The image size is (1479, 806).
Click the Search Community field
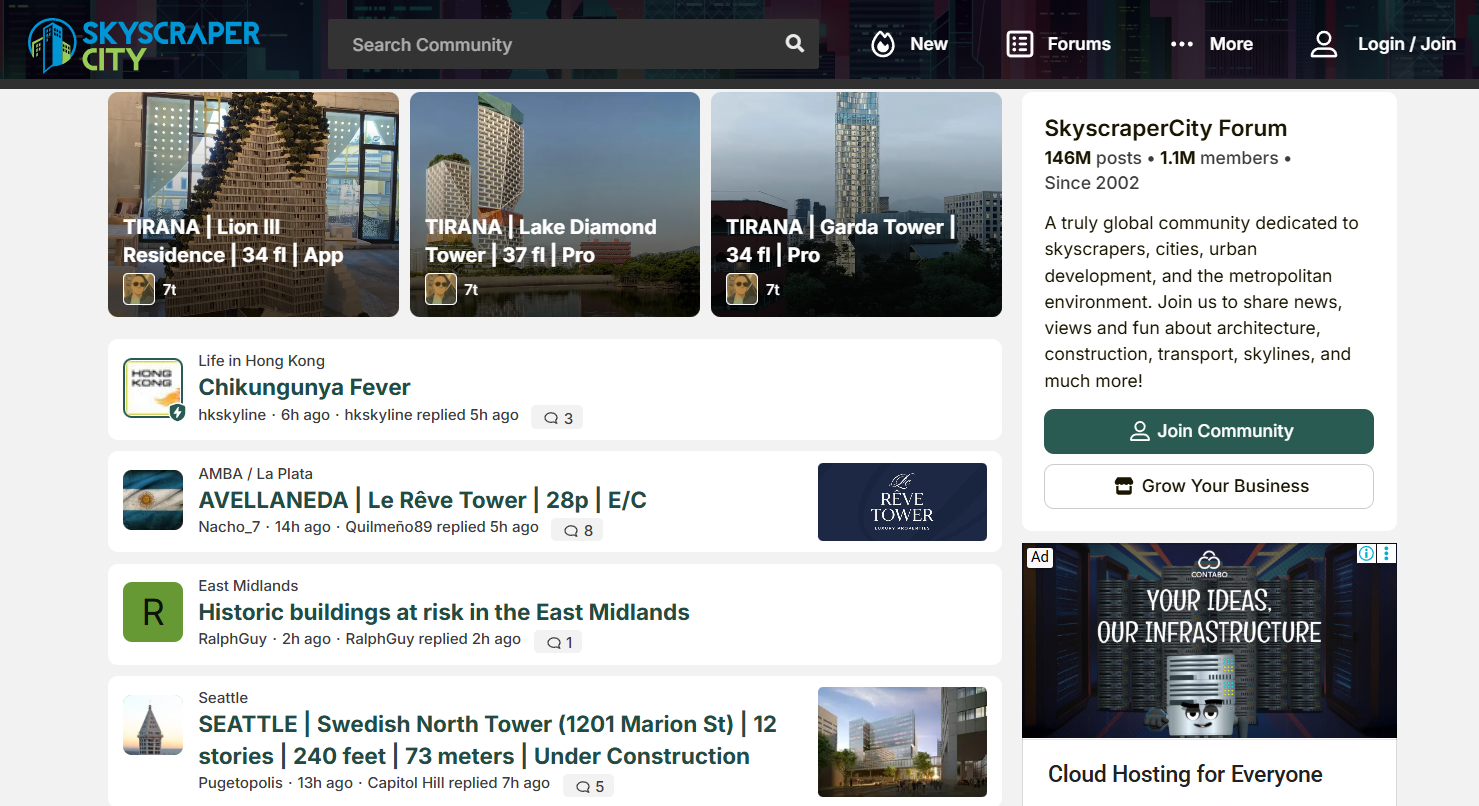573,44
